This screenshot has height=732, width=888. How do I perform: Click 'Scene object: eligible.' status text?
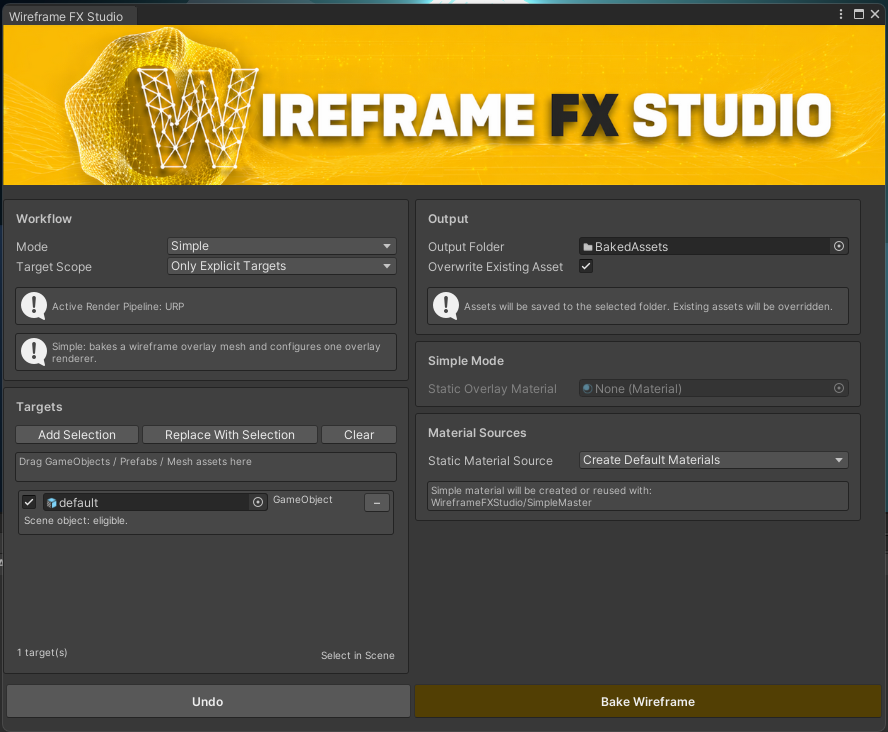pyautogui.click(x=76, y=521)
